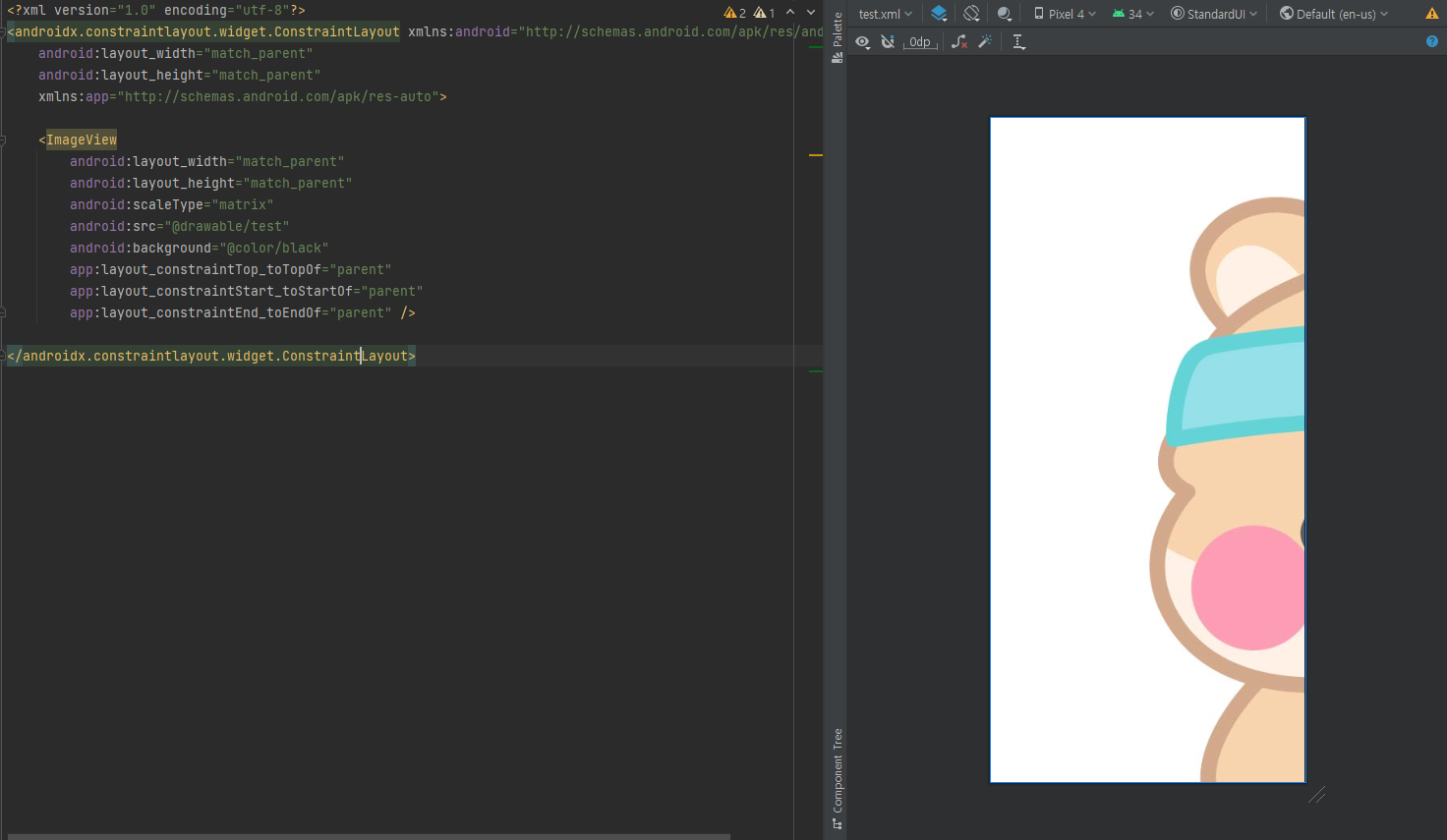Open the Component Tree side tab

tap(838, 778)
